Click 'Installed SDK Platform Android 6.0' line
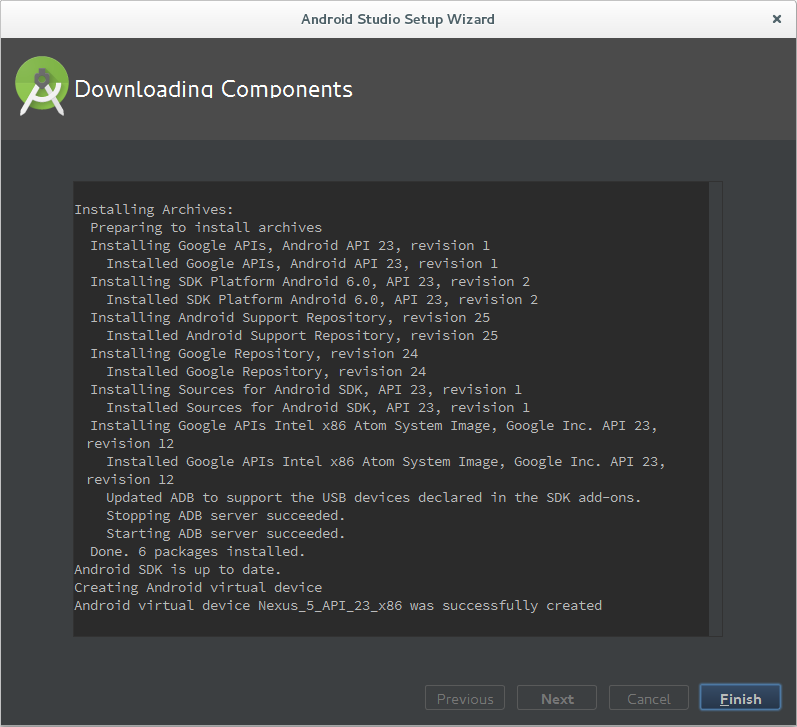The image size is (797, 727). (x=322, y=299)
